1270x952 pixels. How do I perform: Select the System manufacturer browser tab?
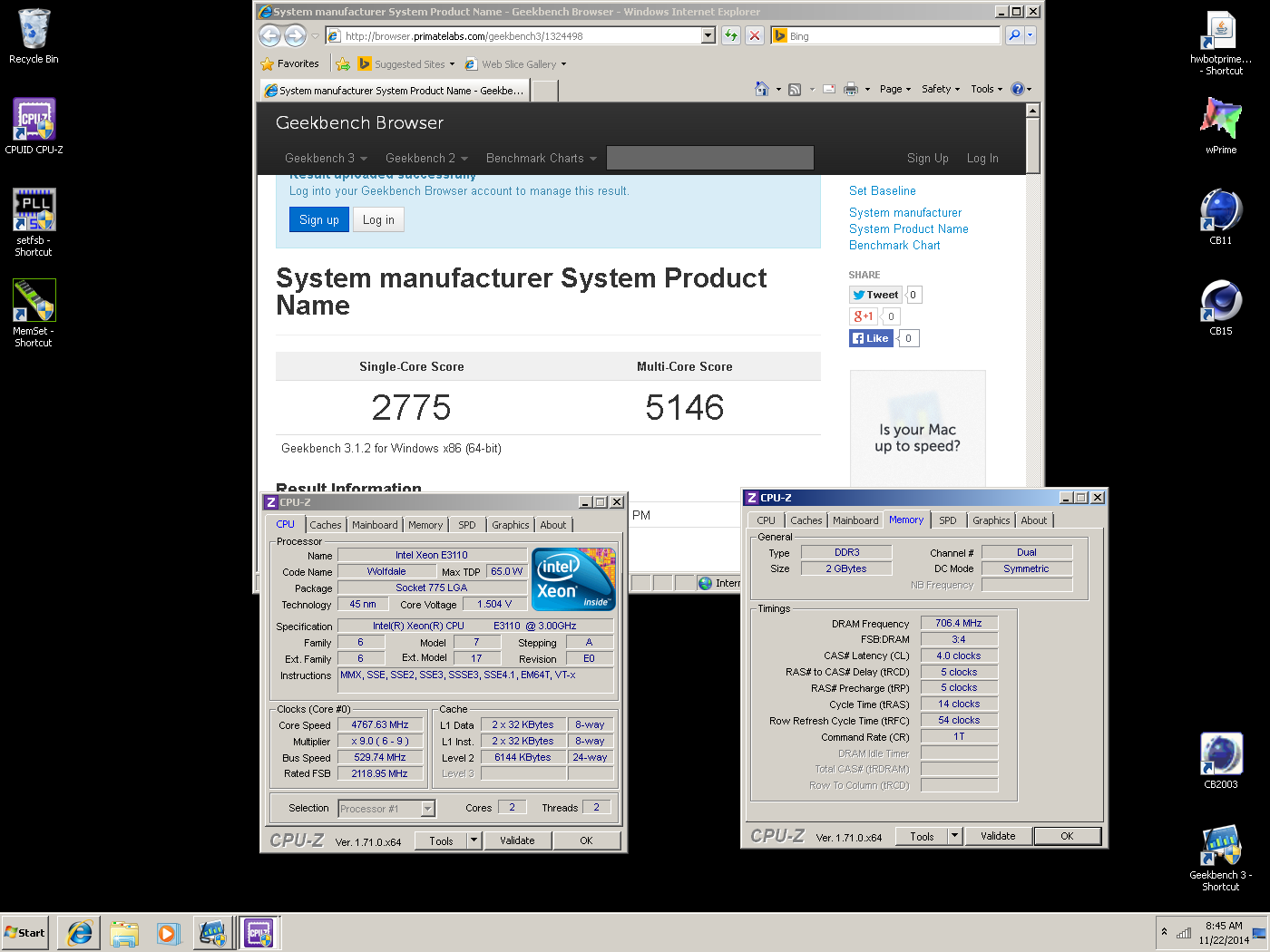pos(395,91)
